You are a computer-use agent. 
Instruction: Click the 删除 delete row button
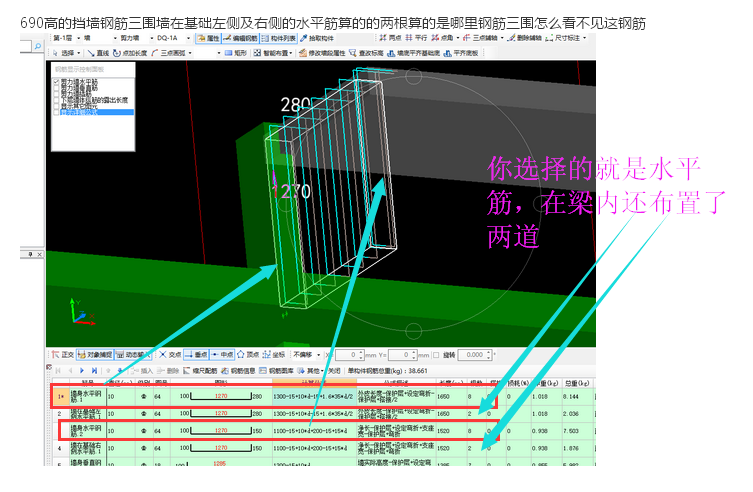(168, 371)
